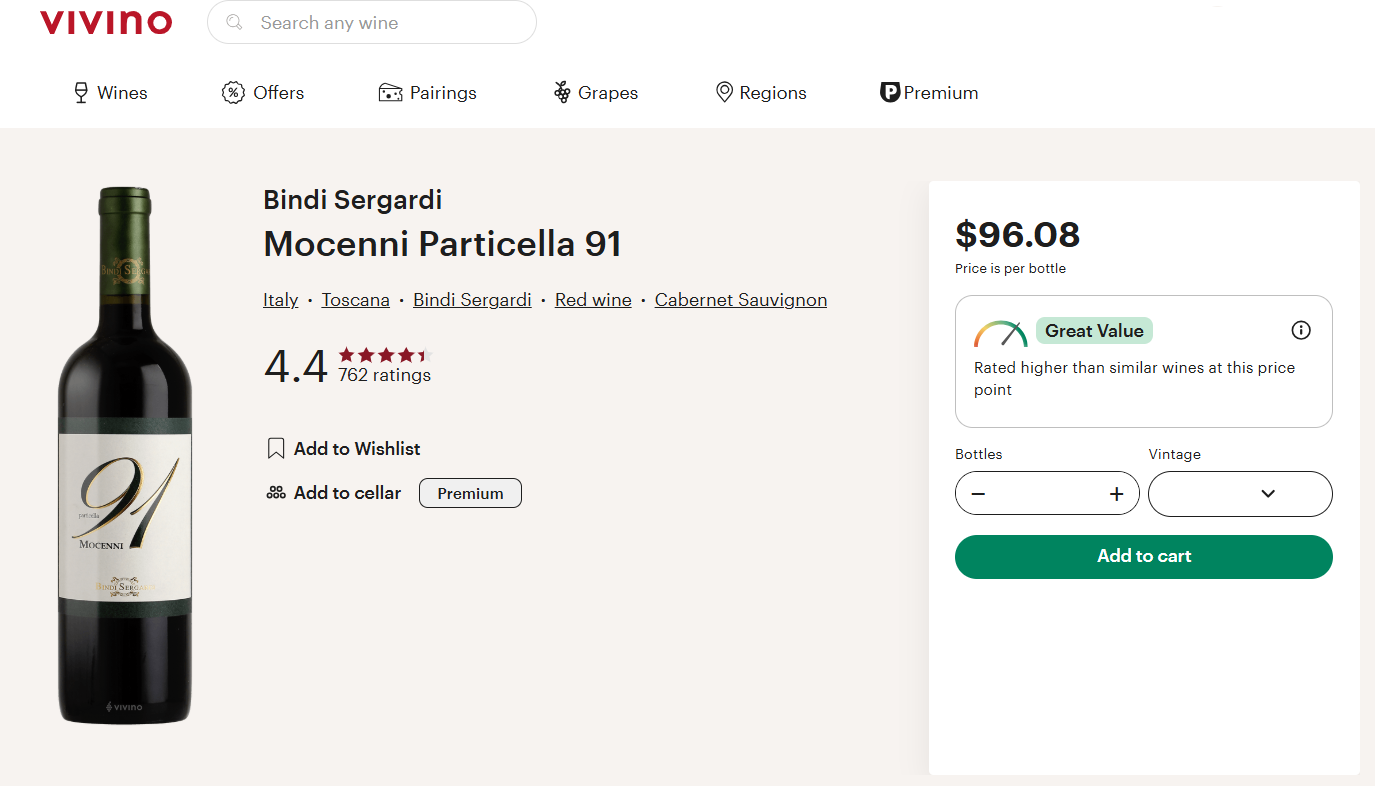Click the value gauge meter icon
This screenshot has height=786, width=1375.
1000,333
